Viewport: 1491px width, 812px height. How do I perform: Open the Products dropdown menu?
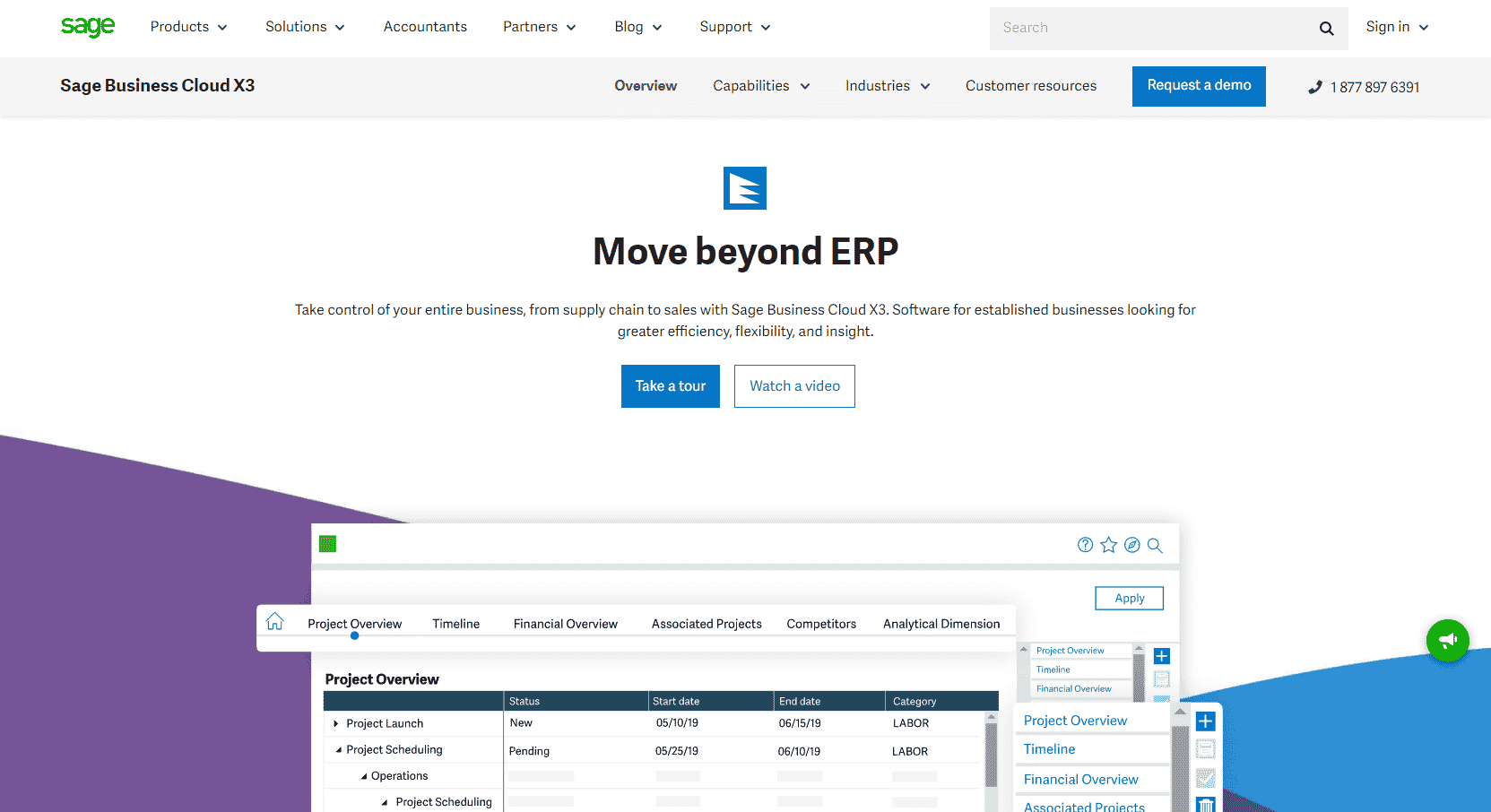[189, 27]
